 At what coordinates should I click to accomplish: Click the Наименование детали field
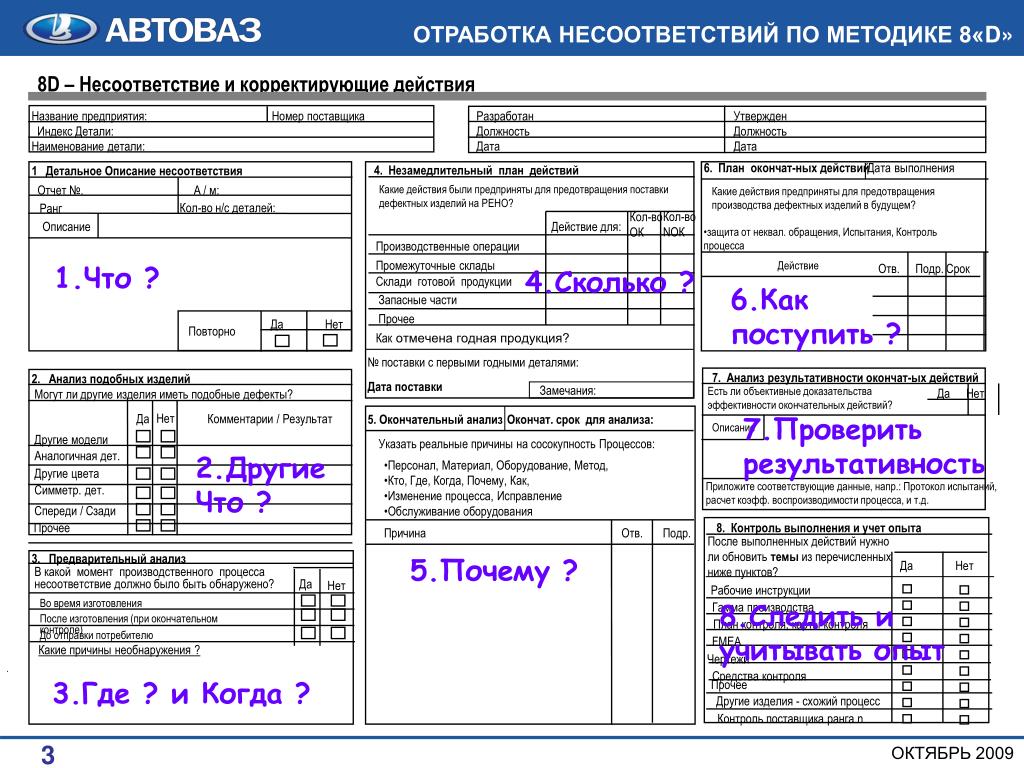pos(231,146)
